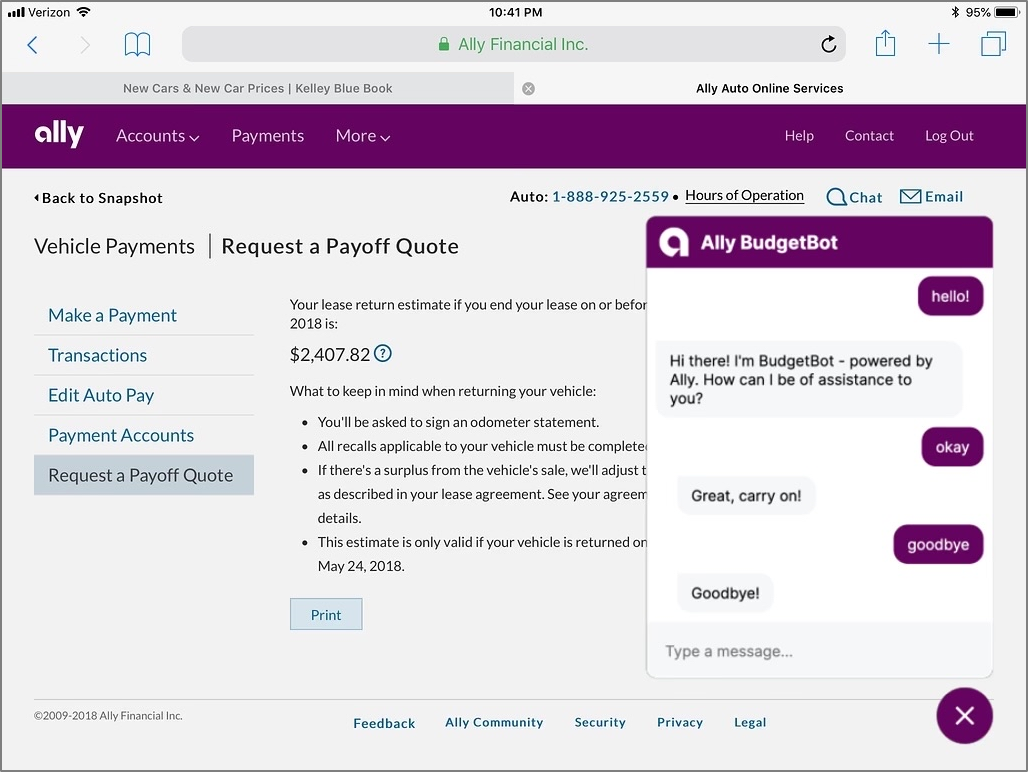This screenshot has height=772, width=1028.
Task: Click the Type a message input field
Action: pyautogui.click(x=819, y=651)
